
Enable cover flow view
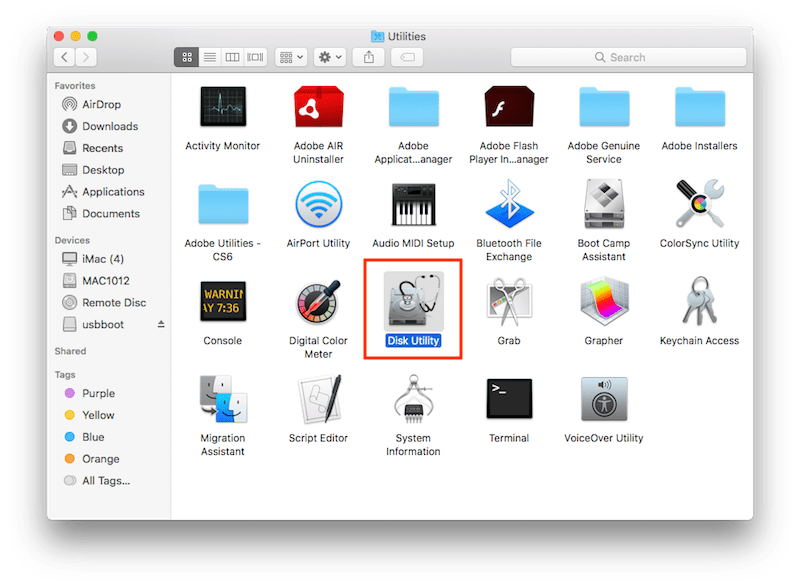256,57
